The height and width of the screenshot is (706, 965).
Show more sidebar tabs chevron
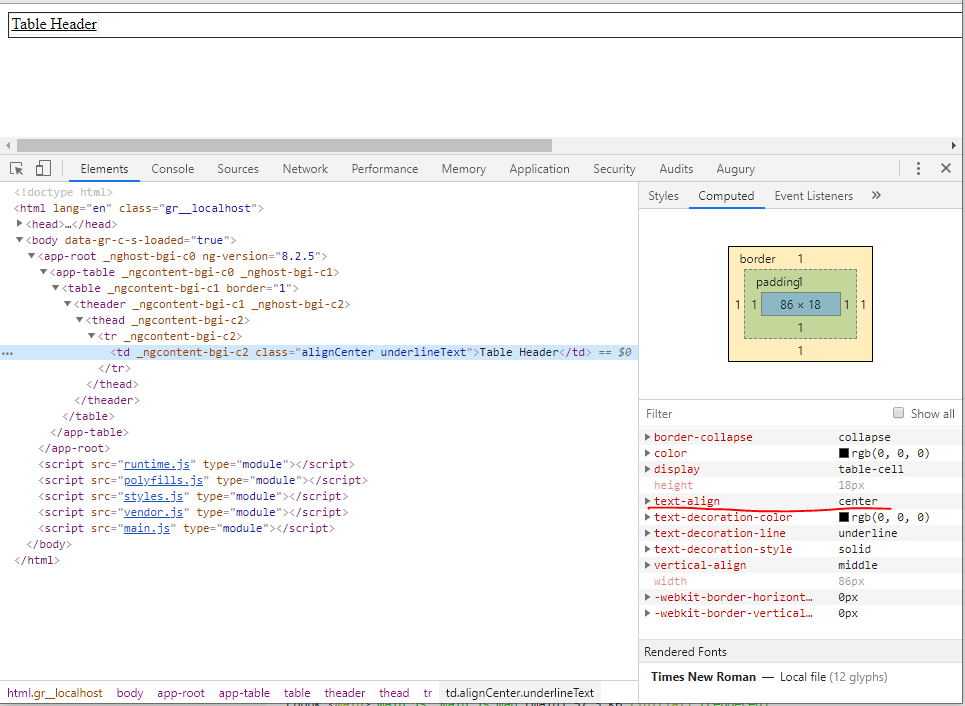pos(876,195)
